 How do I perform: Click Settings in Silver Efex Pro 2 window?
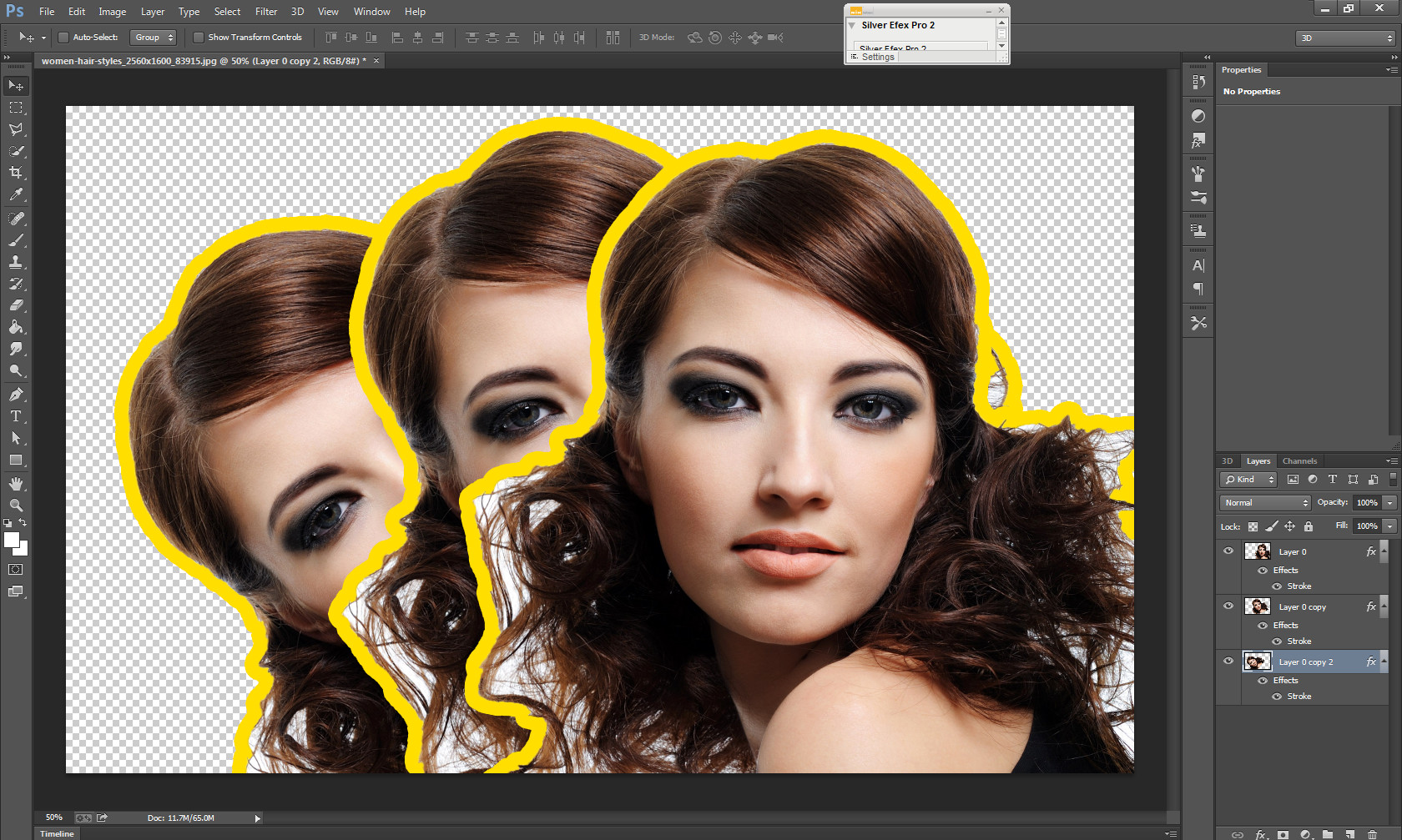pyautogui.click(x=878, y=57)
